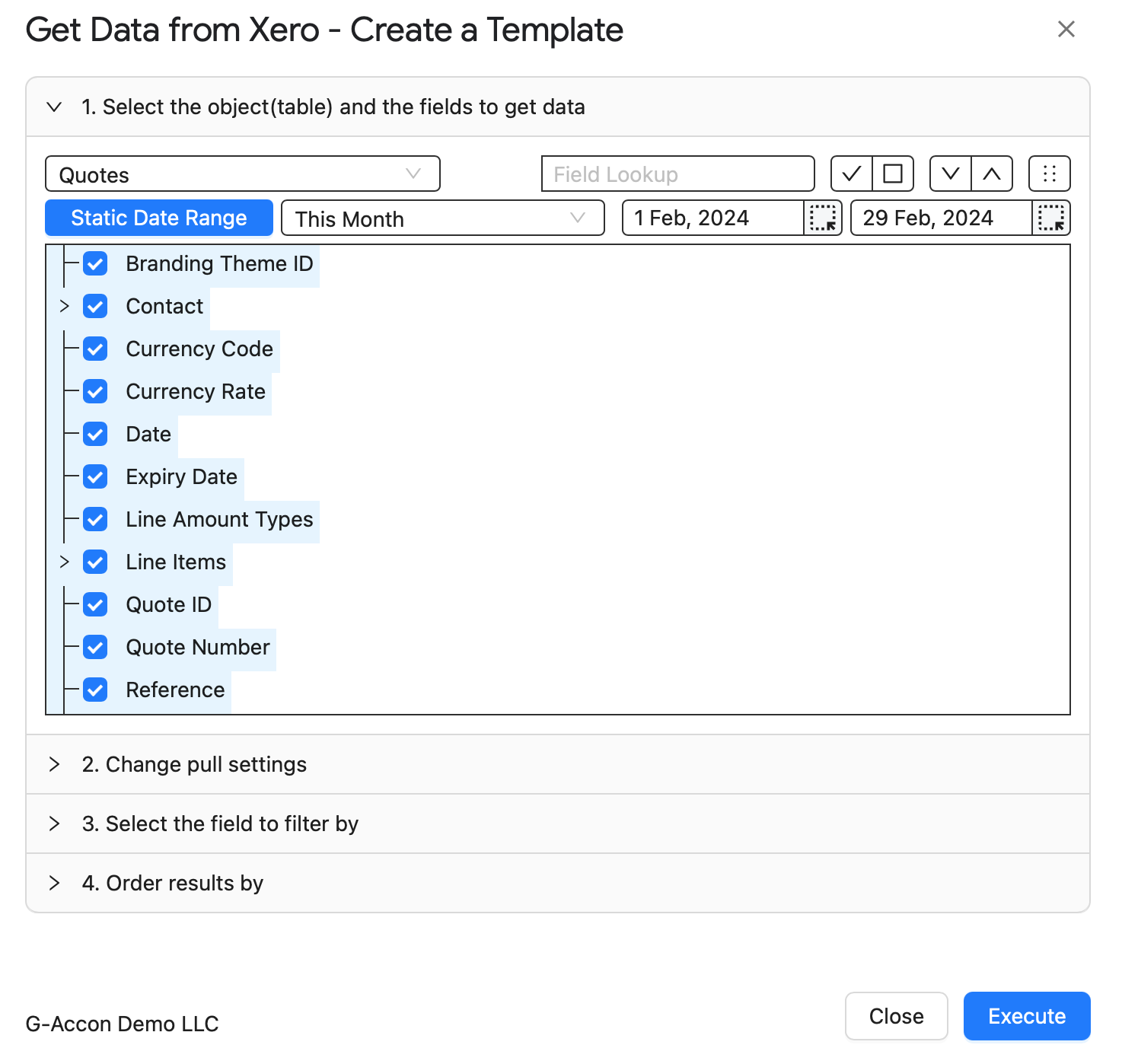Uncheck the Date field checkbox
The width and height of the screenshot is (1122, 1064).
(x=95, y=434)
